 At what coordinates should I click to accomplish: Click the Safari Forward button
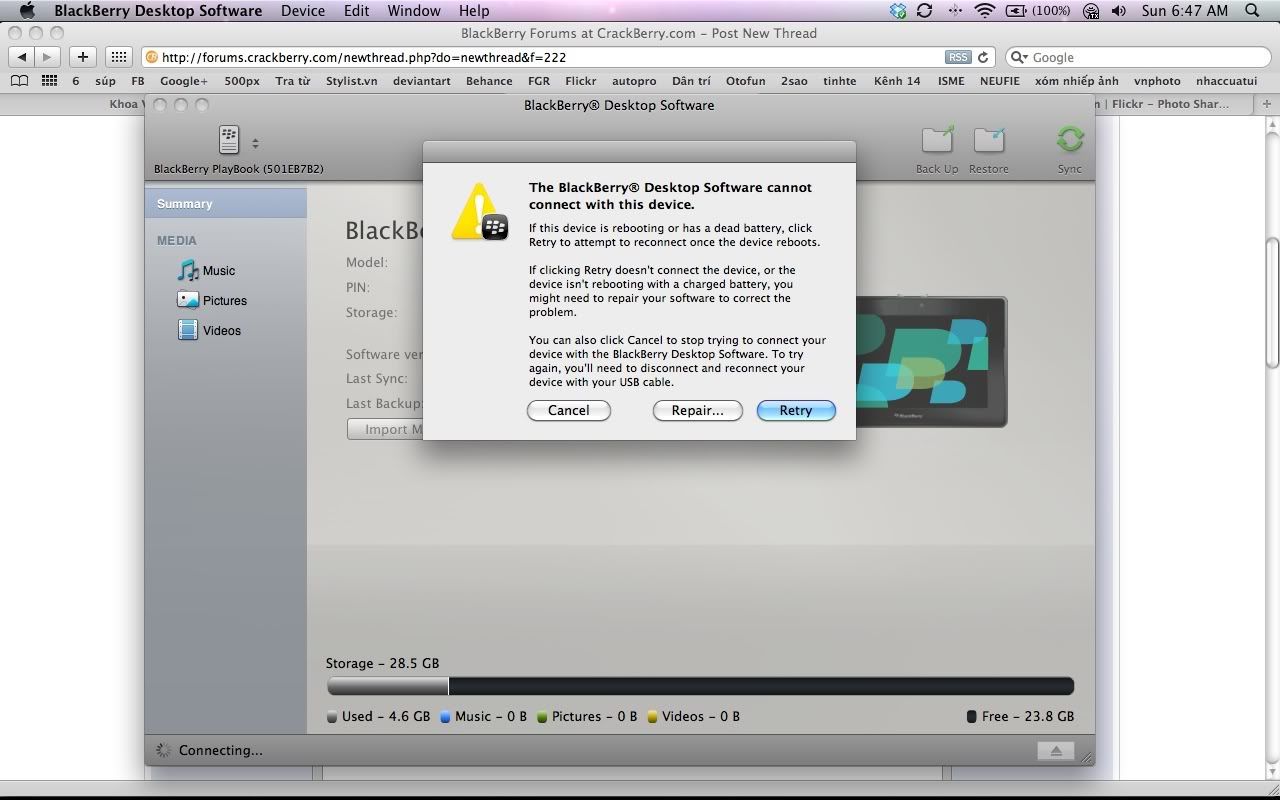pyautogui.click(x=47, y=57)
